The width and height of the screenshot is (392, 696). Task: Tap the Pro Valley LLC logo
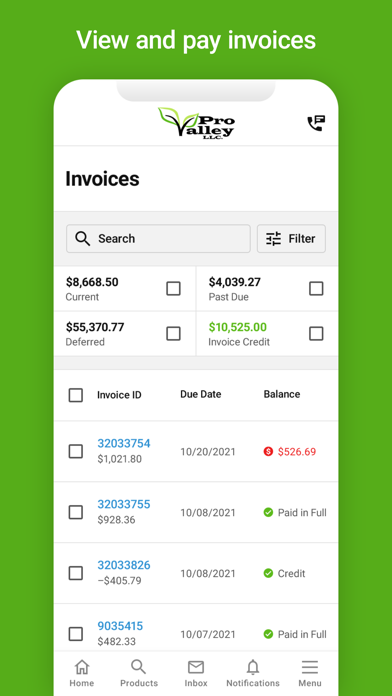(196, 123)
